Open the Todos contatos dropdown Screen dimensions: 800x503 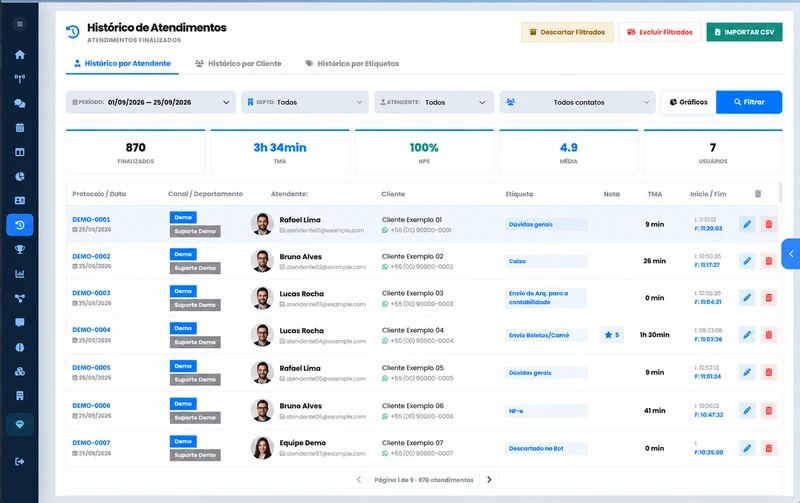click(578, 102)
